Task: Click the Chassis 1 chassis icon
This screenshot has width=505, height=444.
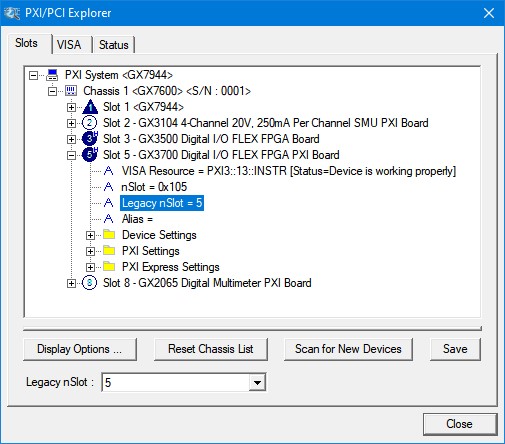Action: [x=71, y=91]
